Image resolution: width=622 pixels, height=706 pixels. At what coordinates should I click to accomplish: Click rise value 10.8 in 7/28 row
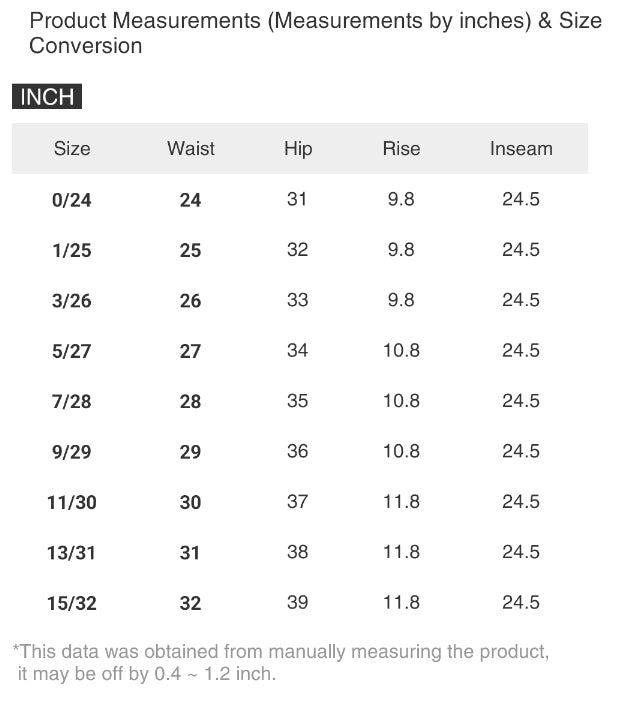point(401,401)
